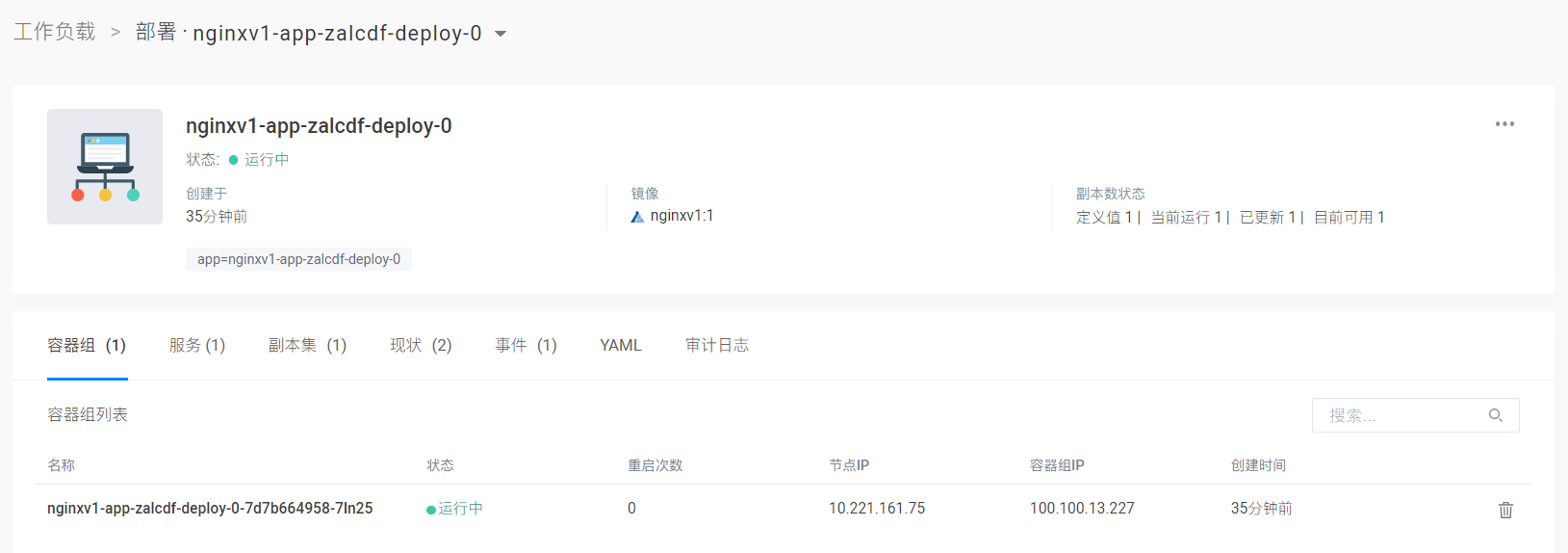The image size is (1568, 553).
Task: Switch to the 副本集 (1) tab
Action: point(307,345)
